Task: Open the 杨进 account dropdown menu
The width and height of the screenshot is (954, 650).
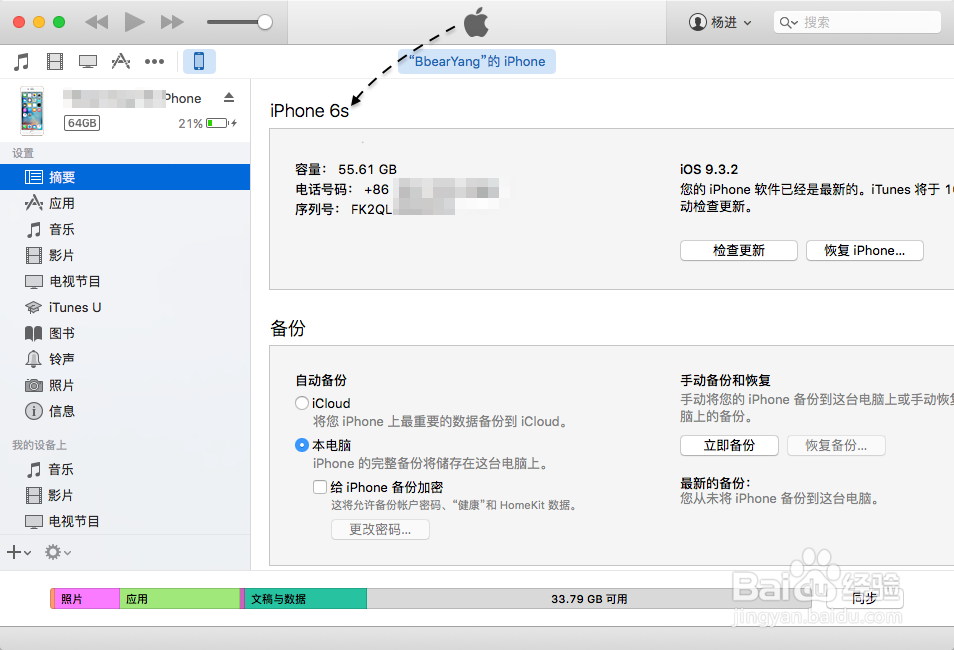Action: (719, 21)
